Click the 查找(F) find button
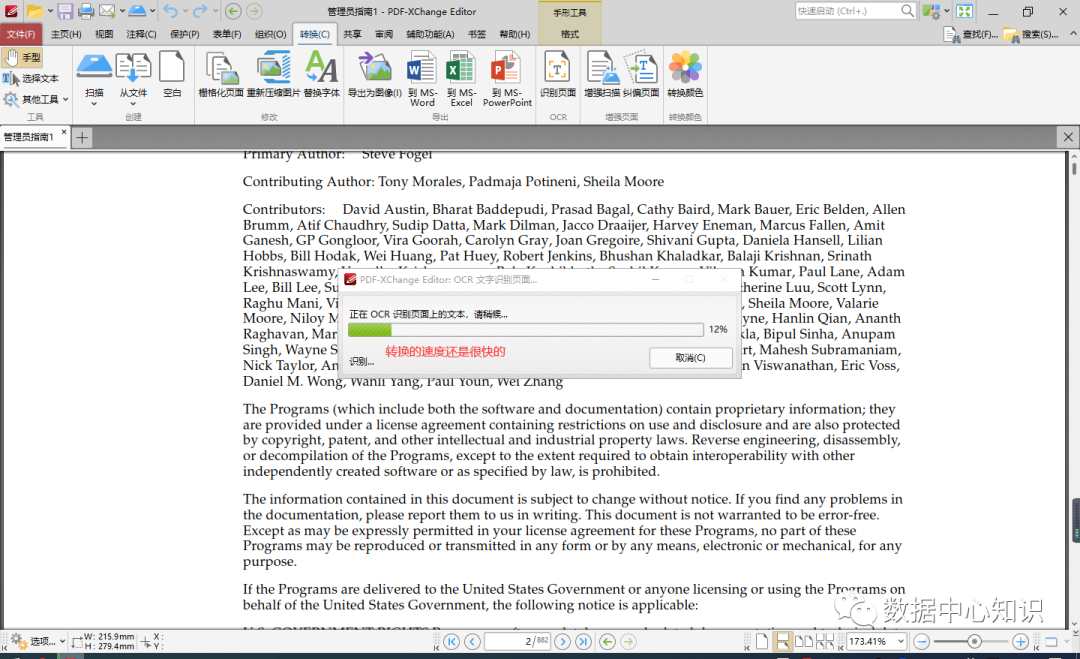 (970, 34)
